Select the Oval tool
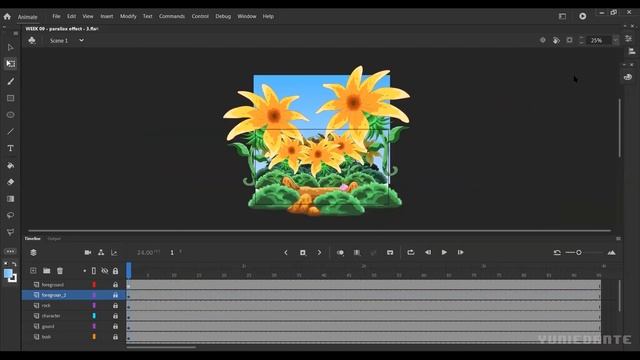 click(11, 115)
